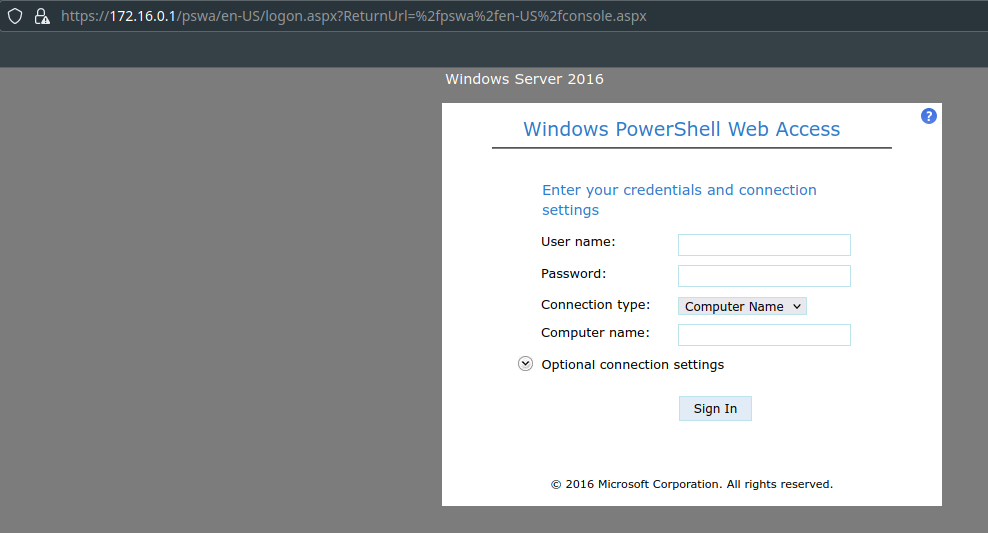Focus the User name input field
This screenshot has width=988, height=533.
764,245
